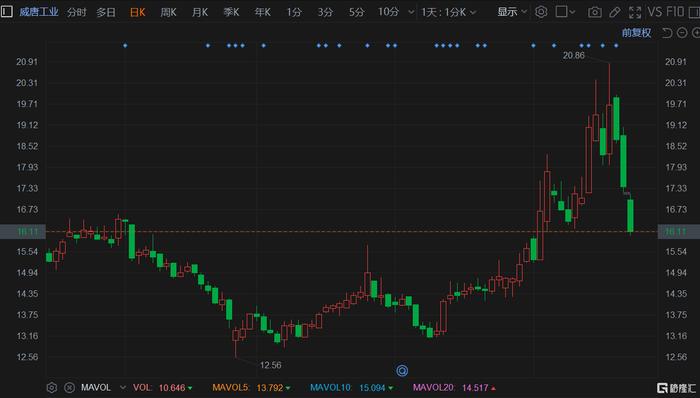Viewport: 700px width, 398px height.
Task: Expand the 显示 display dropdown
Action: [512, 12]
